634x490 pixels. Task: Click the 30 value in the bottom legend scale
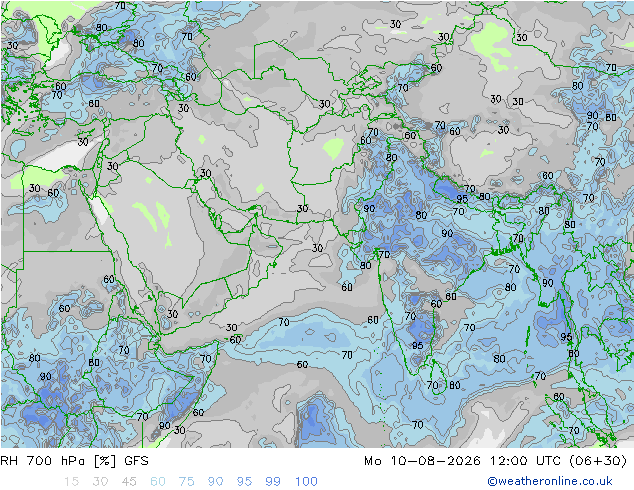tap(100, 482)
